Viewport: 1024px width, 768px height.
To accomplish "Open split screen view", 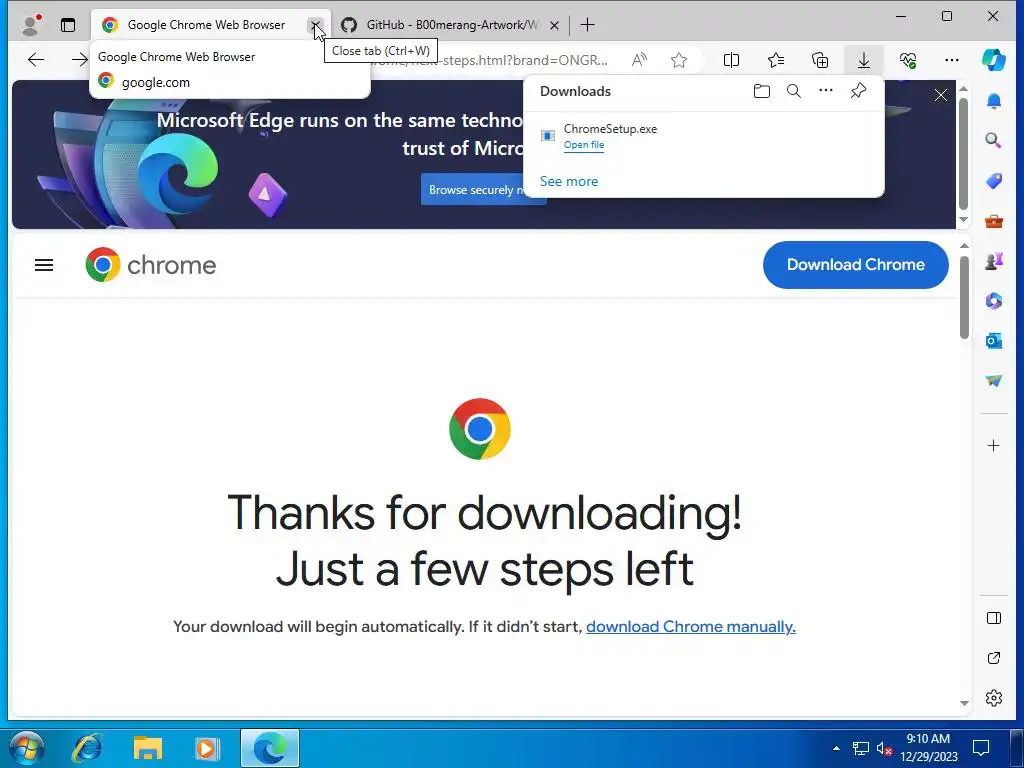I will click(x=731, y=60).
